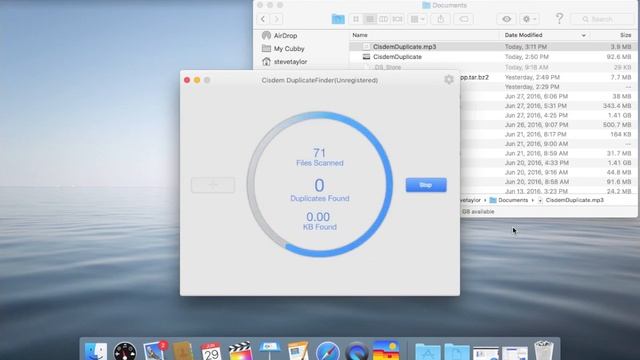Image resolution: width=640 pixels, height=360 pixels.
Task: Launch Safari from the Dock
Action: pos(327,351)
